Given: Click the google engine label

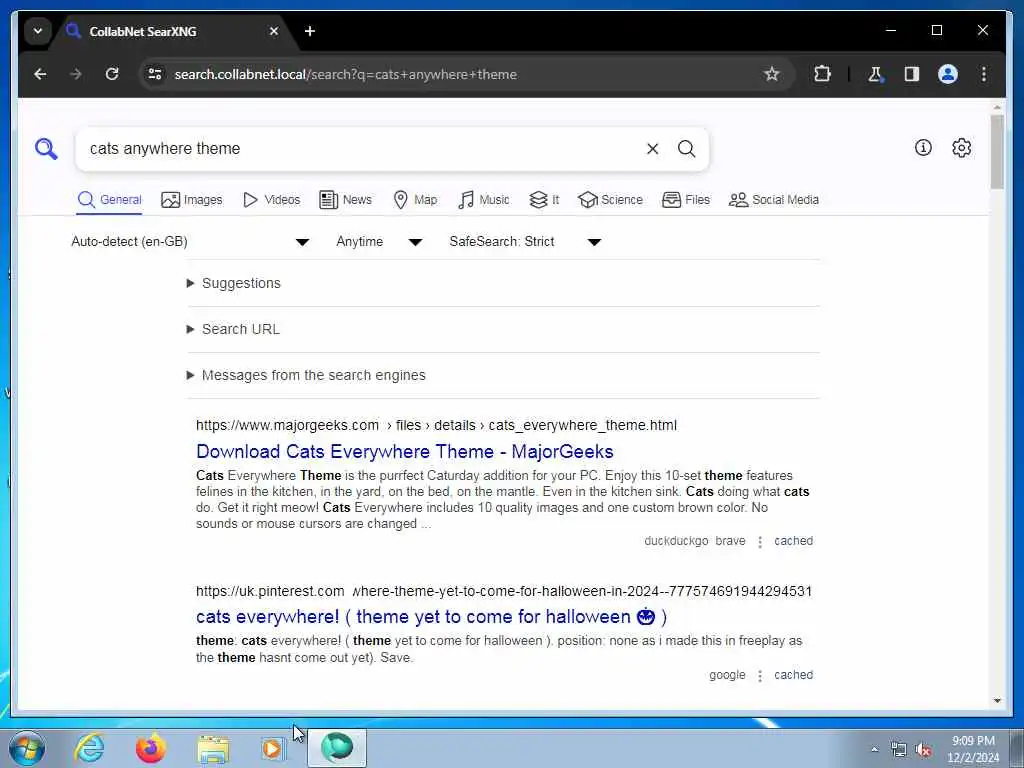Looking at the screenshot, I should 727,675.
